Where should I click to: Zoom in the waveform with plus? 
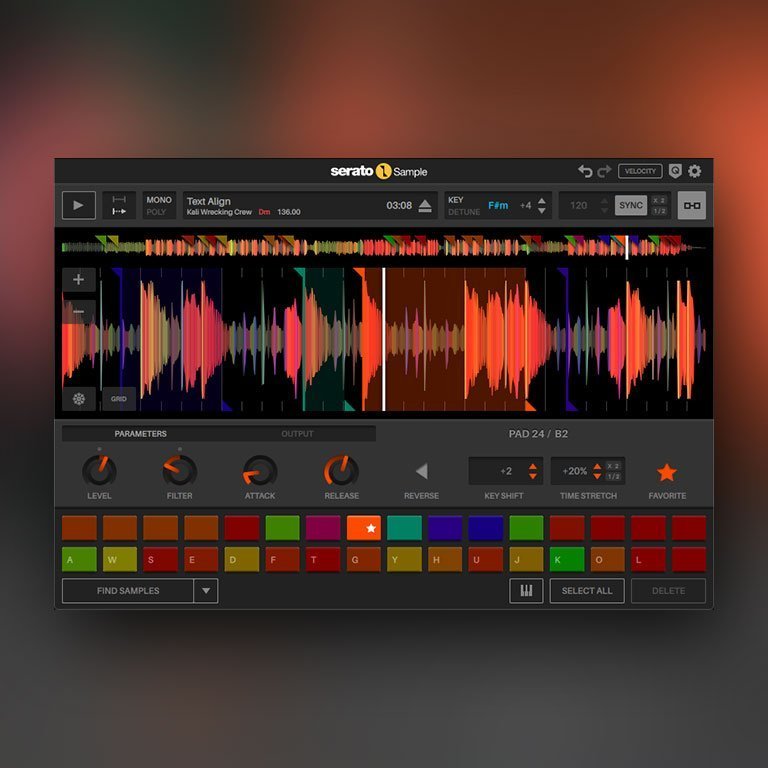pyautogui.click(x=78, y=280)
